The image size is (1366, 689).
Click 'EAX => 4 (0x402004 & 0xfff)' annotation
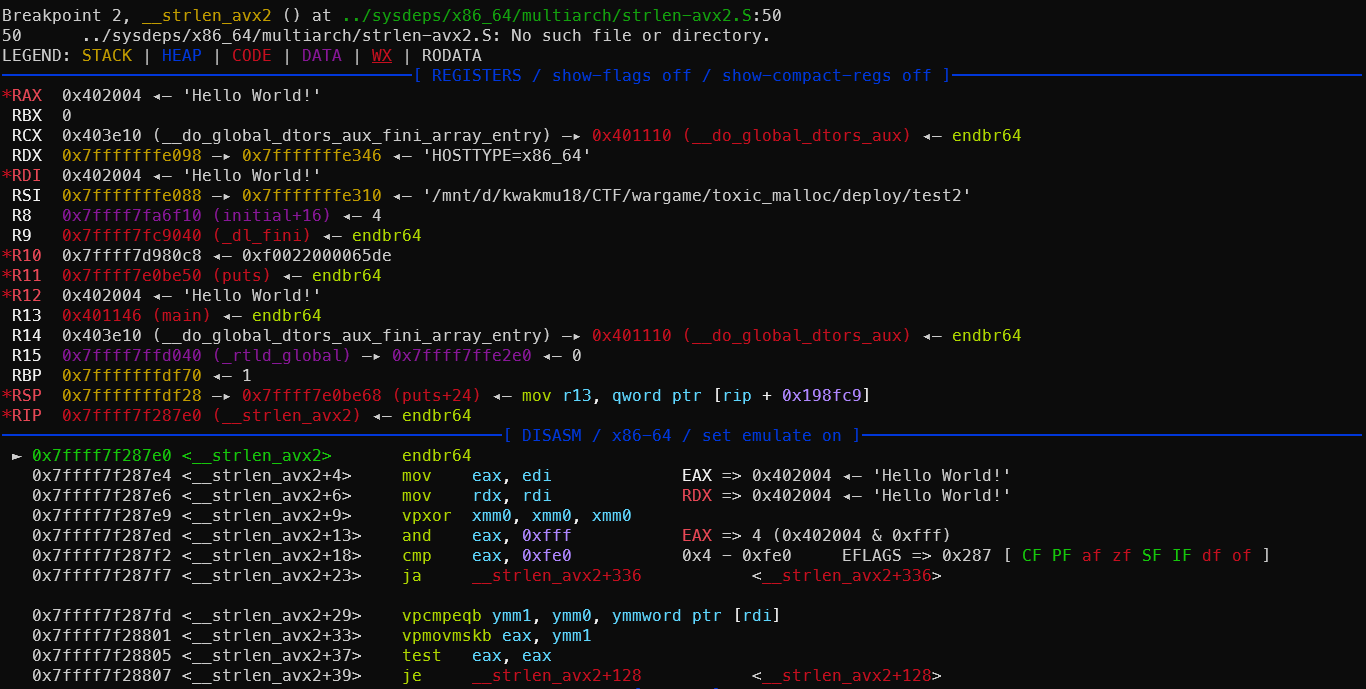816,535
